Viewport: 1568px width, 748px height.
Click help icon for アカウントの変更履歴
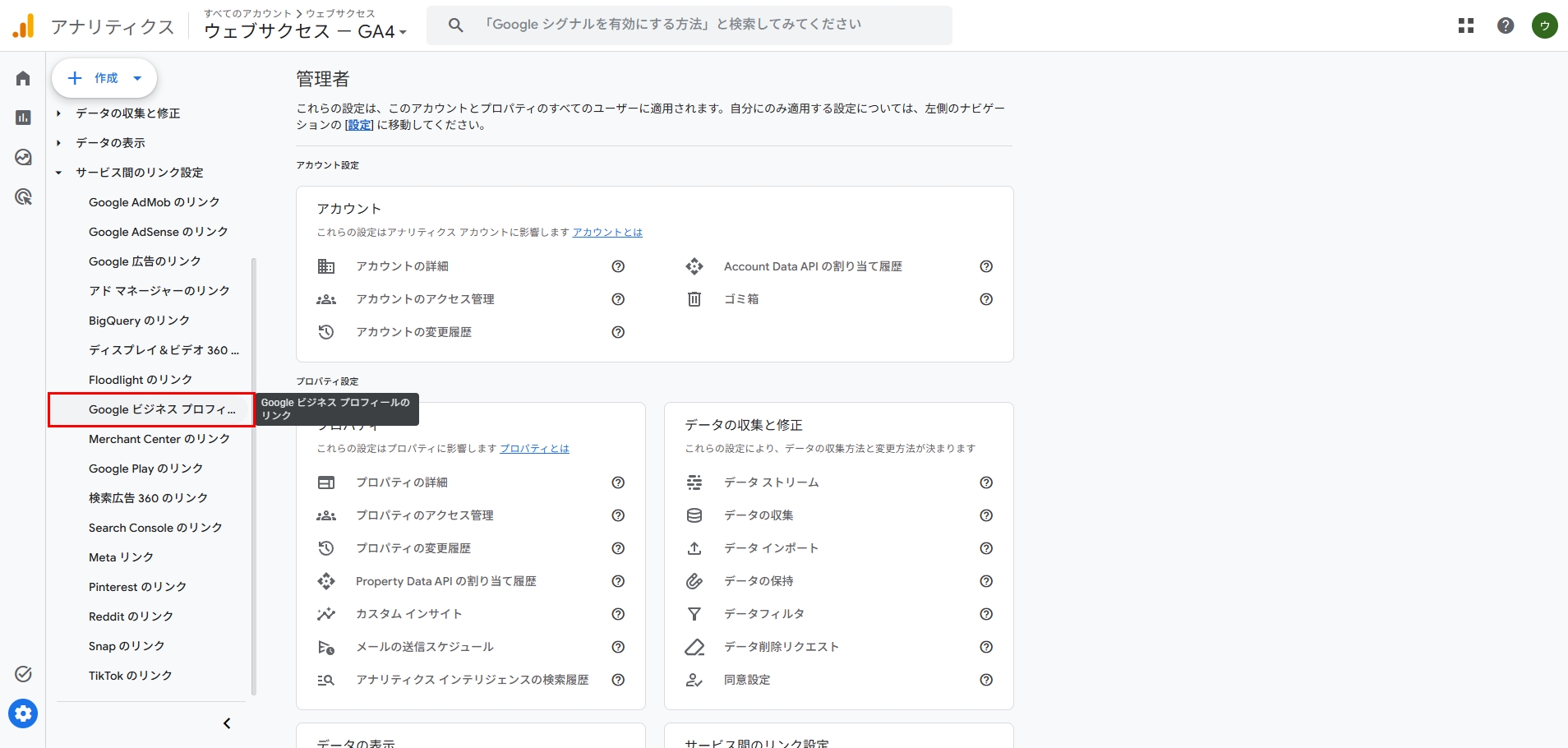618,332
